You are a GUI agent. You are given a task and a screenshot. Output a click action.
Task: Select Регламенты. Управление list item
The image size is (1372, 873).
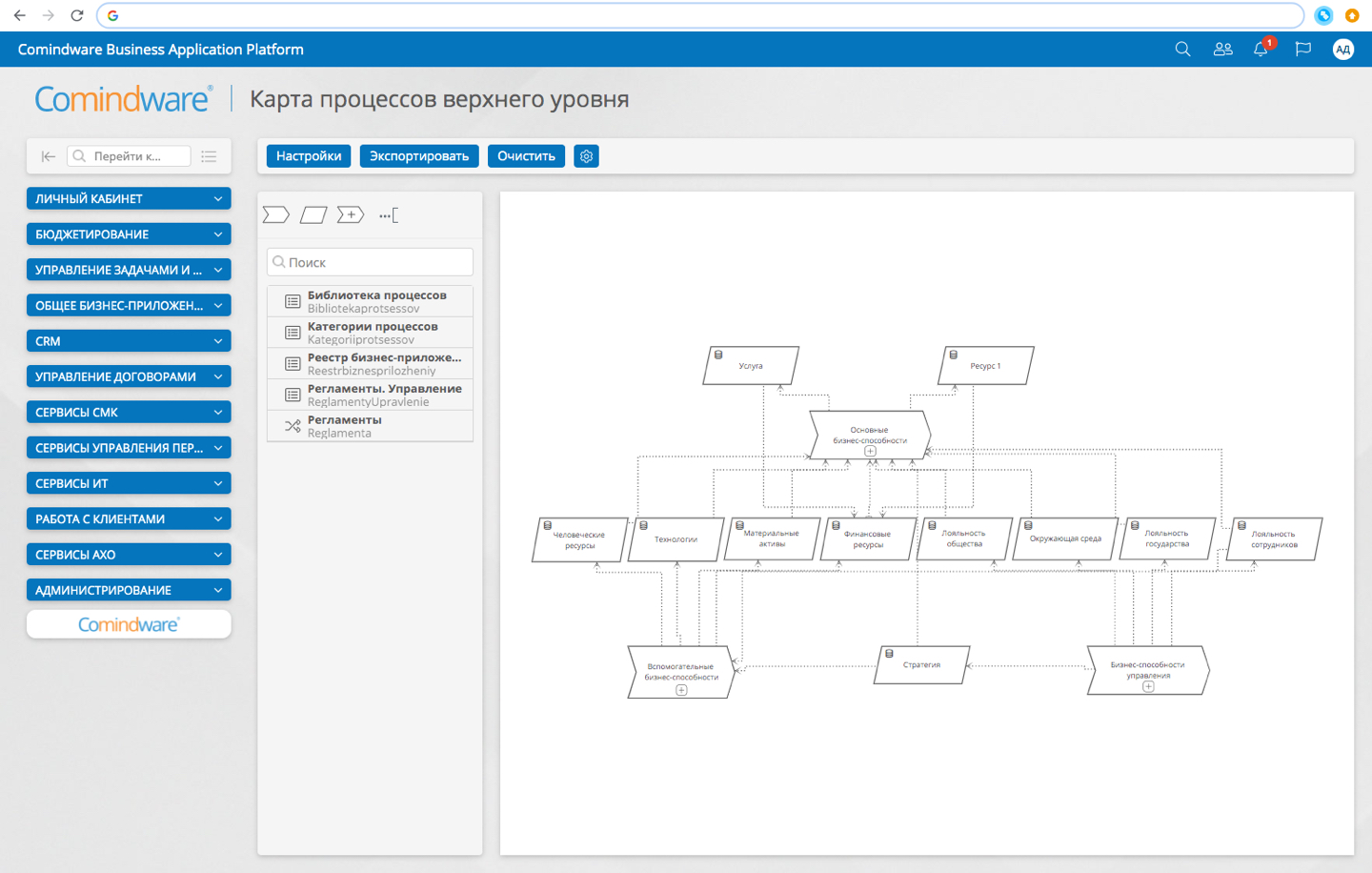coord(371,395)
